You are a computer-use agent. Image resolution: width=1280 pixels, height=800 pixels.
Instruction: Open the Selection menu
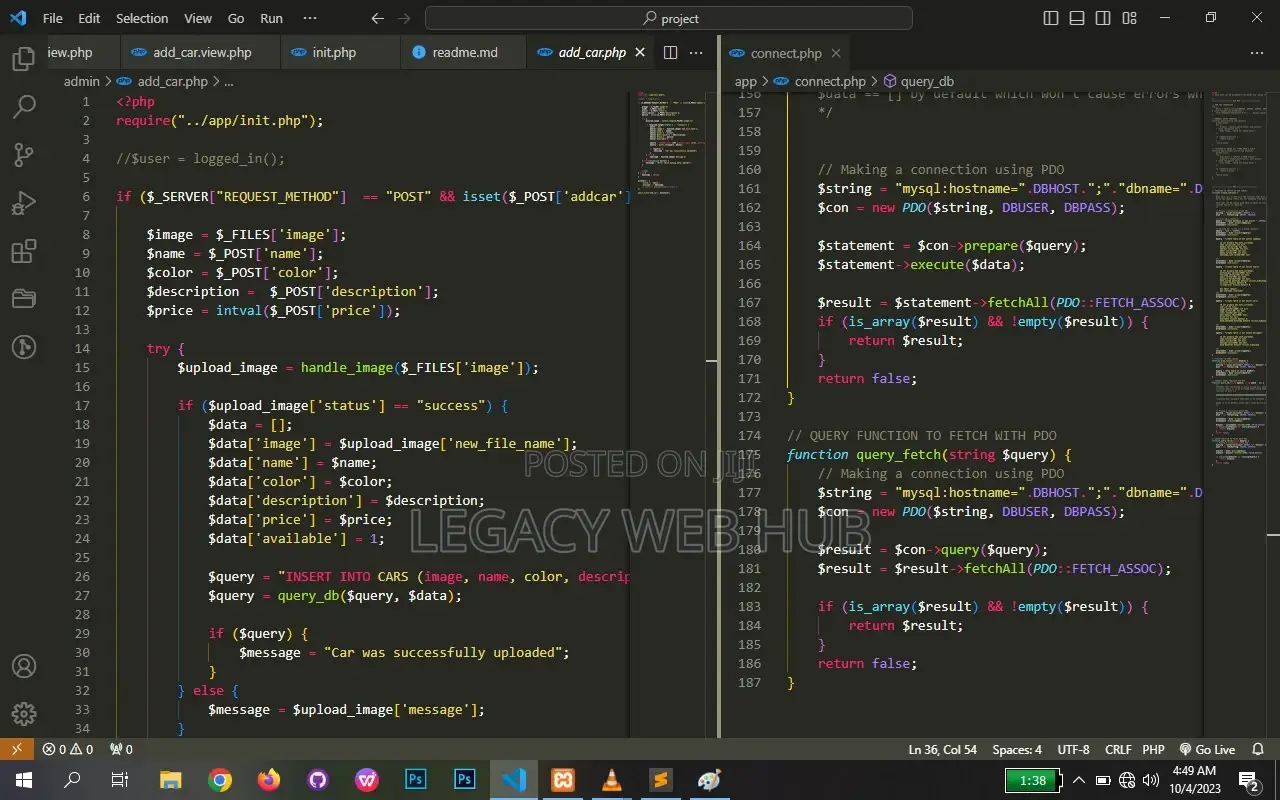142,18
